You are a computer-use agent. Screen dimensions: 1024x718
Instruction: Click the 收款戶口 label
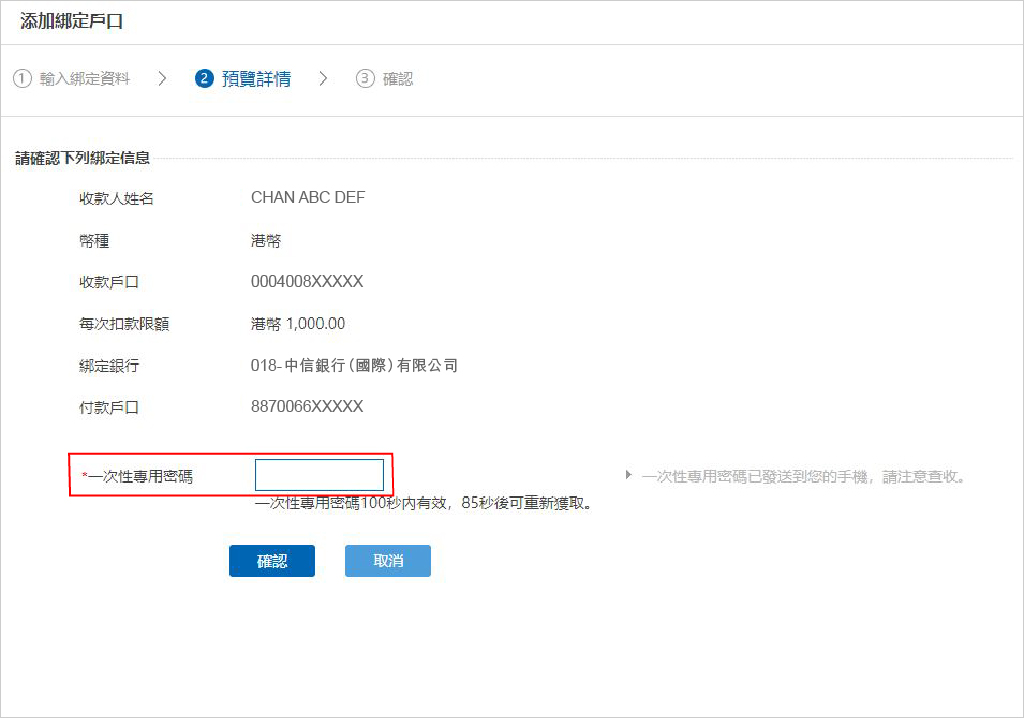(108, 282)
